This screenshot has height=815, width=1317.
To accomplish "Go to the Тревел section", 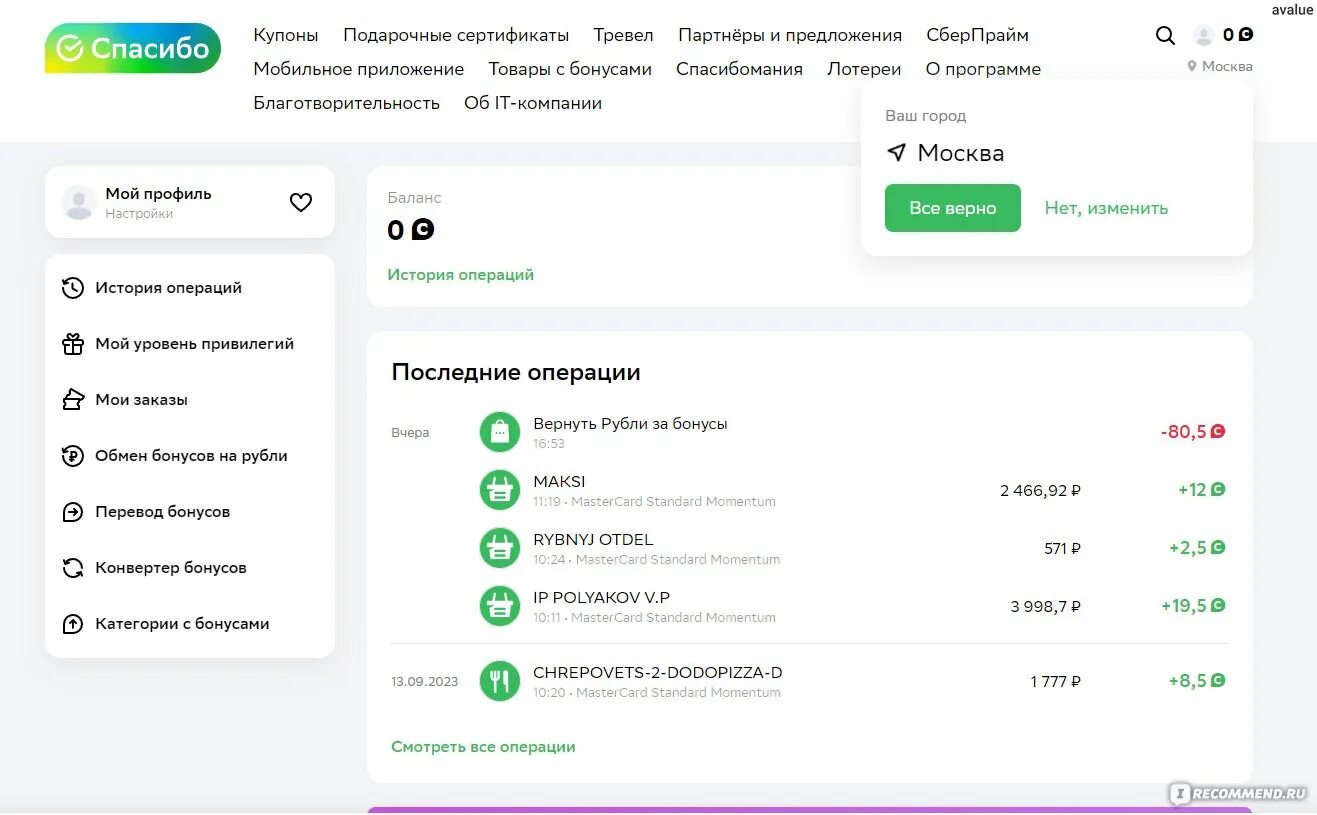I will coord(623,35).
